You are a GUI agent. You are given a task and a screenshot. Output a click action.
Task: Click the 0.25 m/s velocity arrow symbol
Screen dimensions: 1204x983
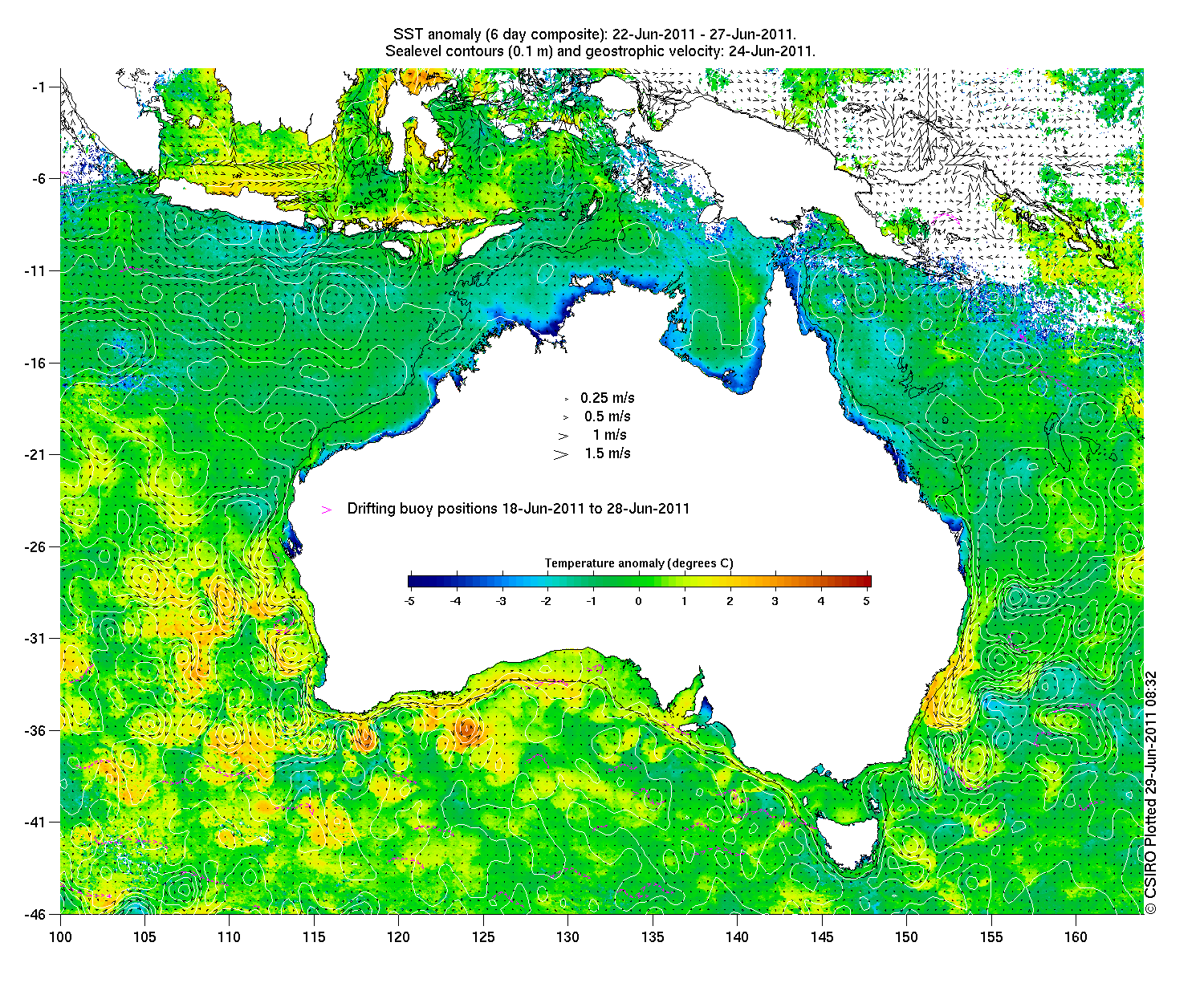[566, 398]
